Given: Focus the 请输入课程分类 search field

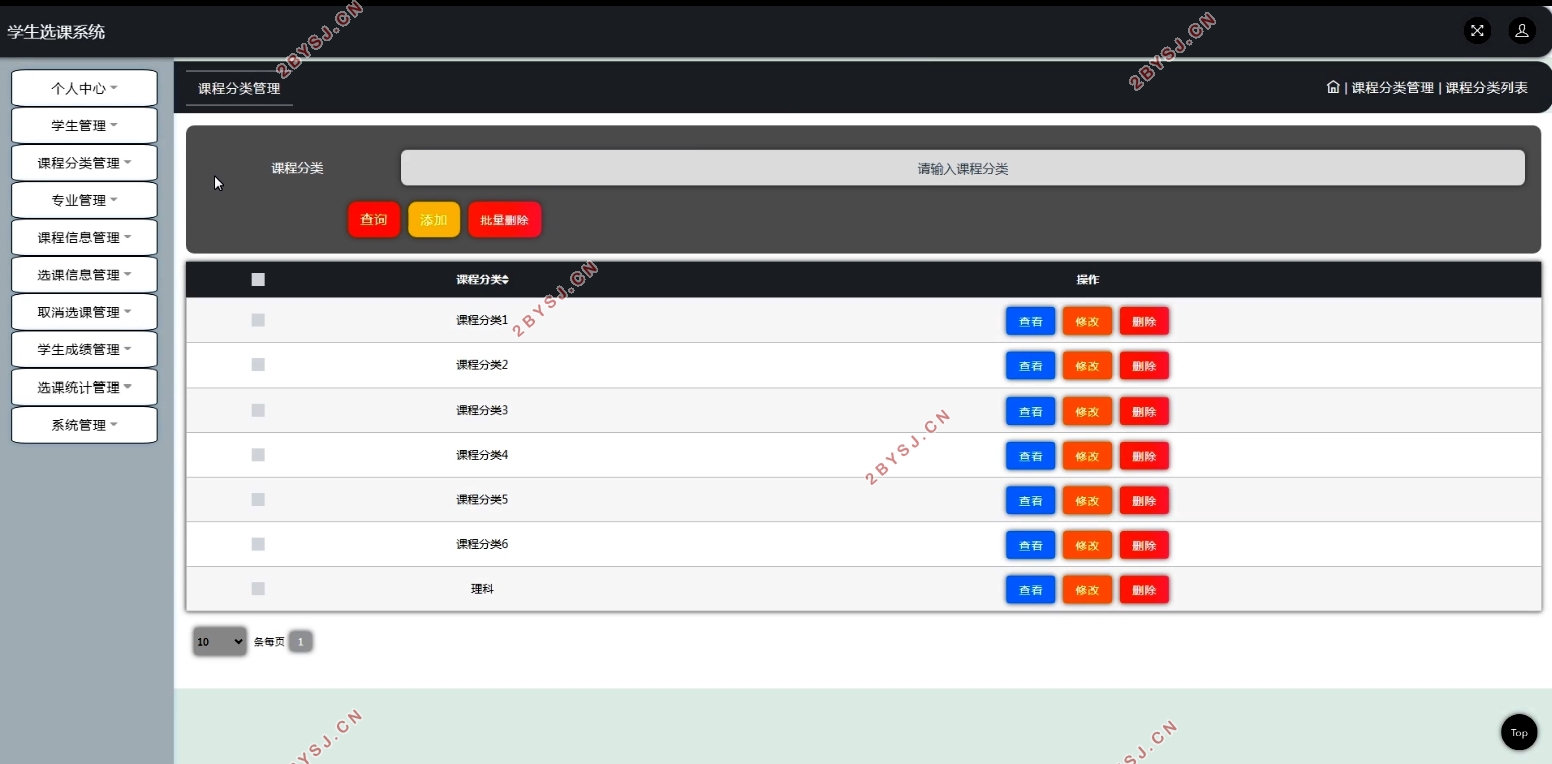Looking at the screenshot, I should tap(963, 168).
